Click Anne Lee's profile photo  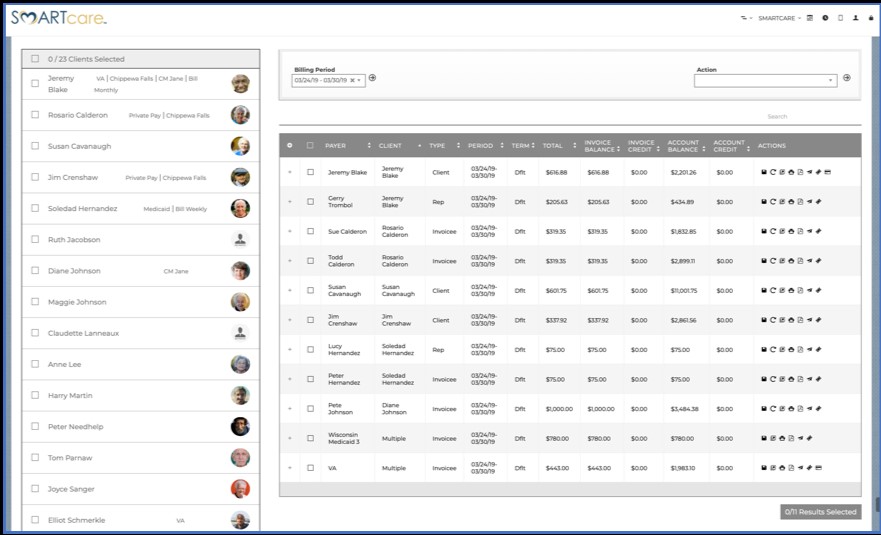click(240, 364)
